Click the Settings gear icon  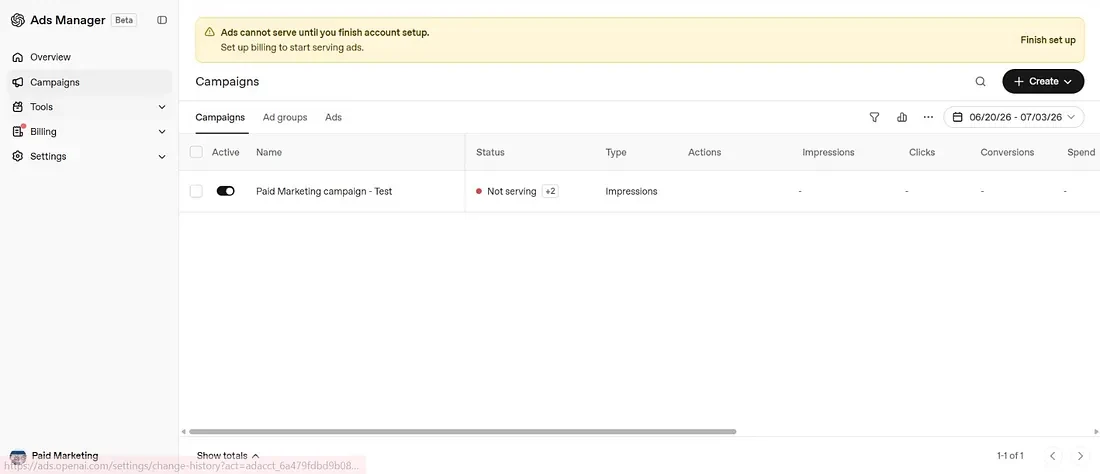(x=18, y=156)
